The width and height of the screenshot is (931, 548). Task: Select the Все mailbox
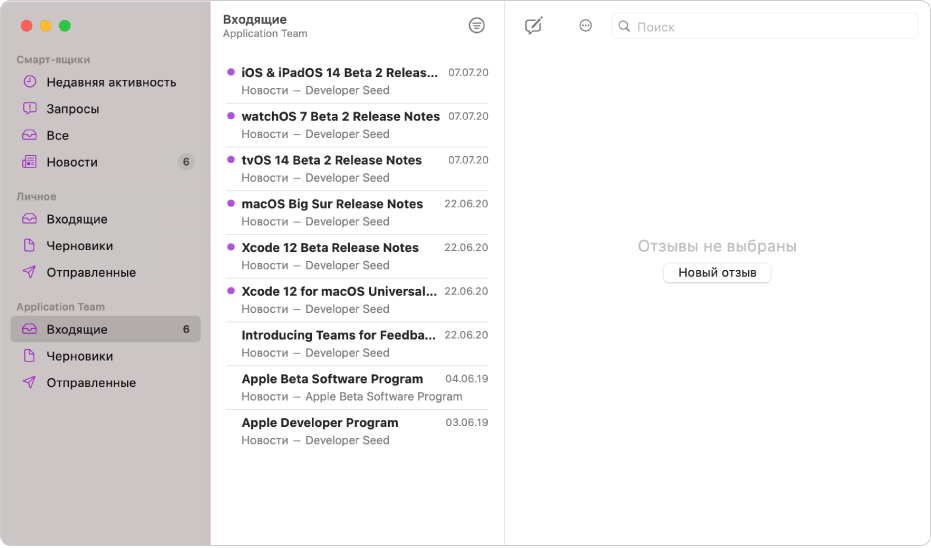coord(106,135)
